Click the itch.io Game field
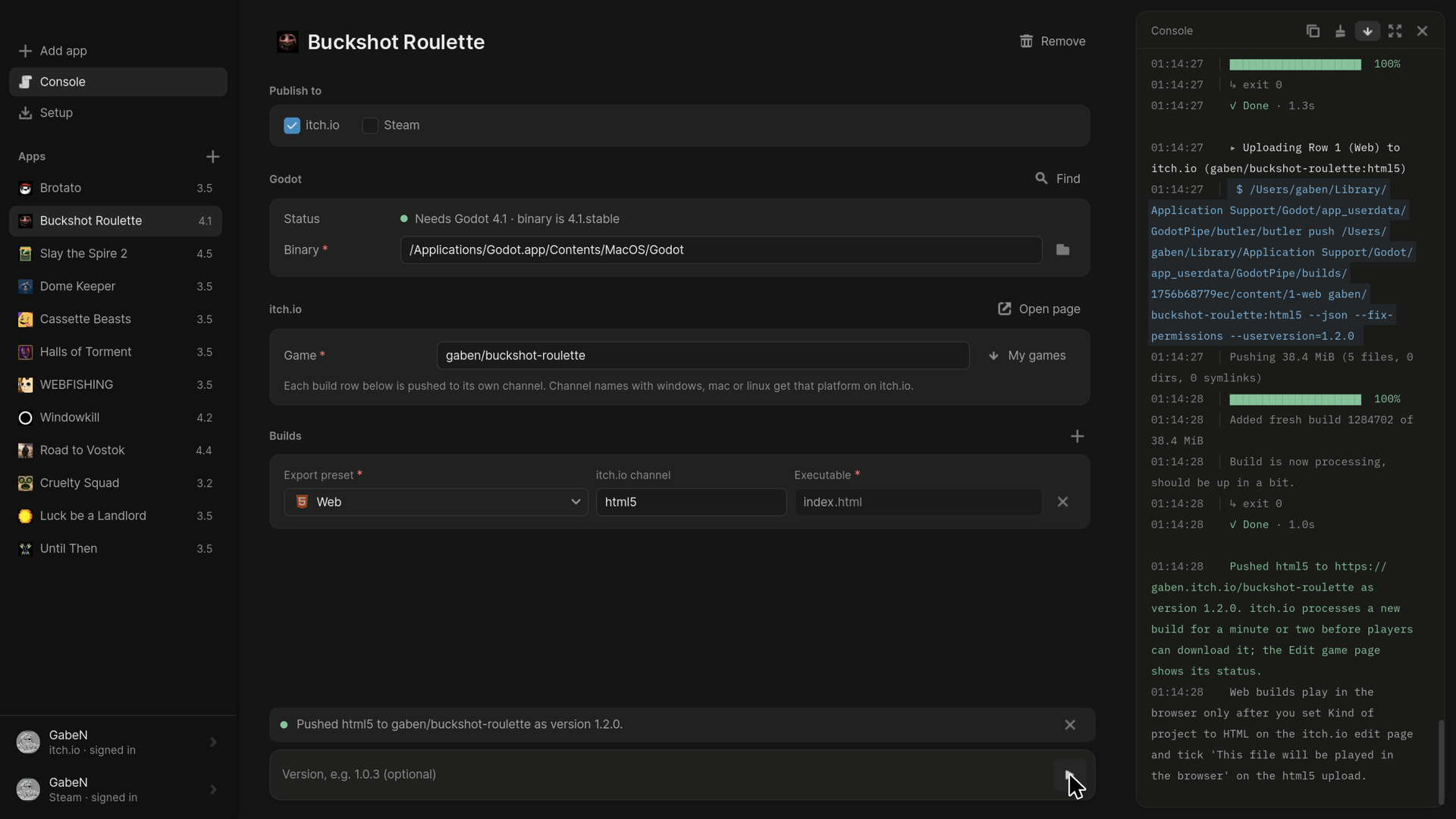This screenshot has width=1456, height=819. [x=703, y=356]
